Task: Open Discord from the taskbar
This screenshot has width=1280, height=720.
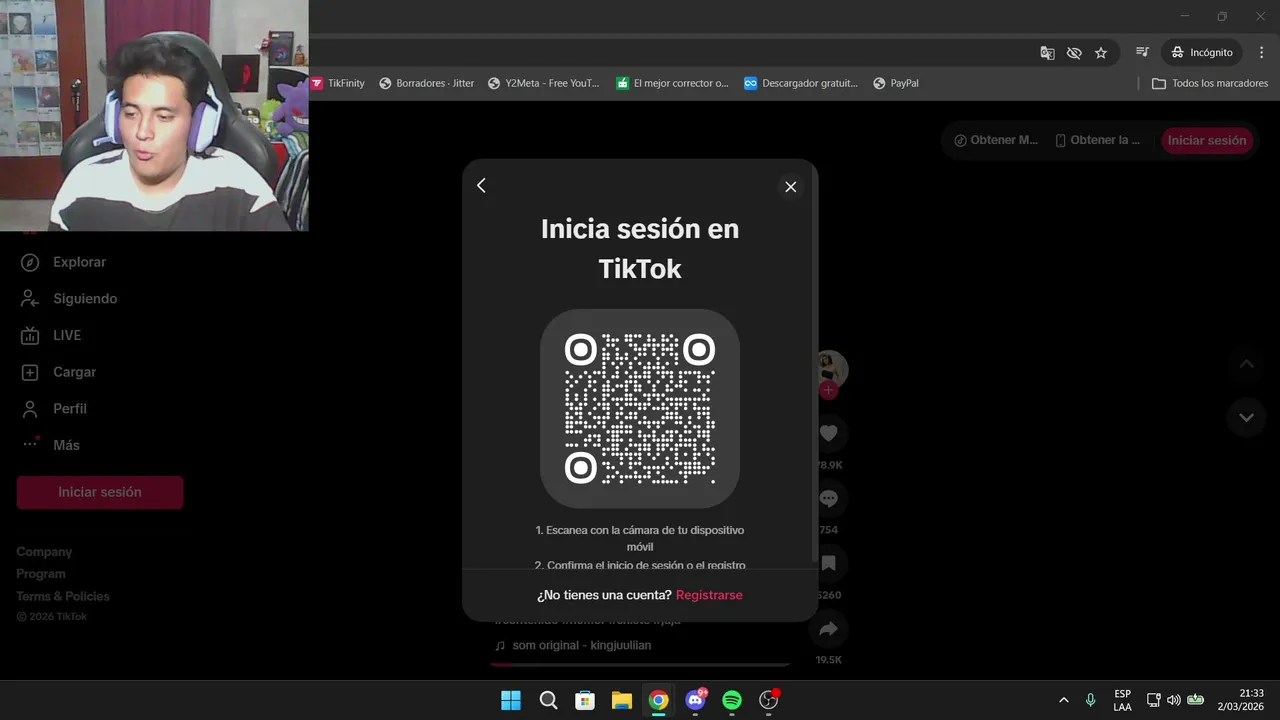Action: pyautogui.click(x=696, y=700)
